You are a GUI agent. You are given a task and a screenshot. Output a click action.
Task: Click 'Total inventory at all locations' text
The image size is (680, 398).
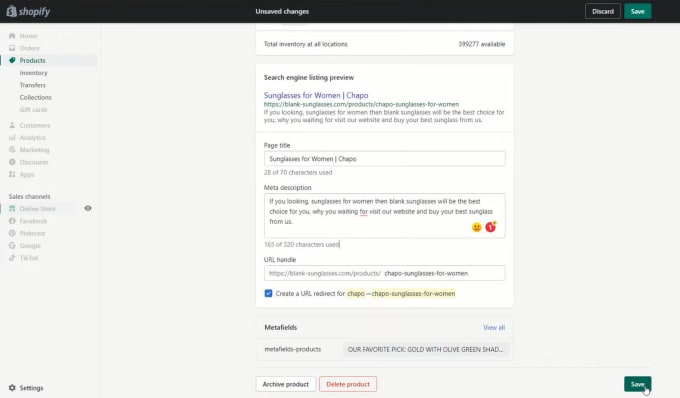tap(305, 44)
